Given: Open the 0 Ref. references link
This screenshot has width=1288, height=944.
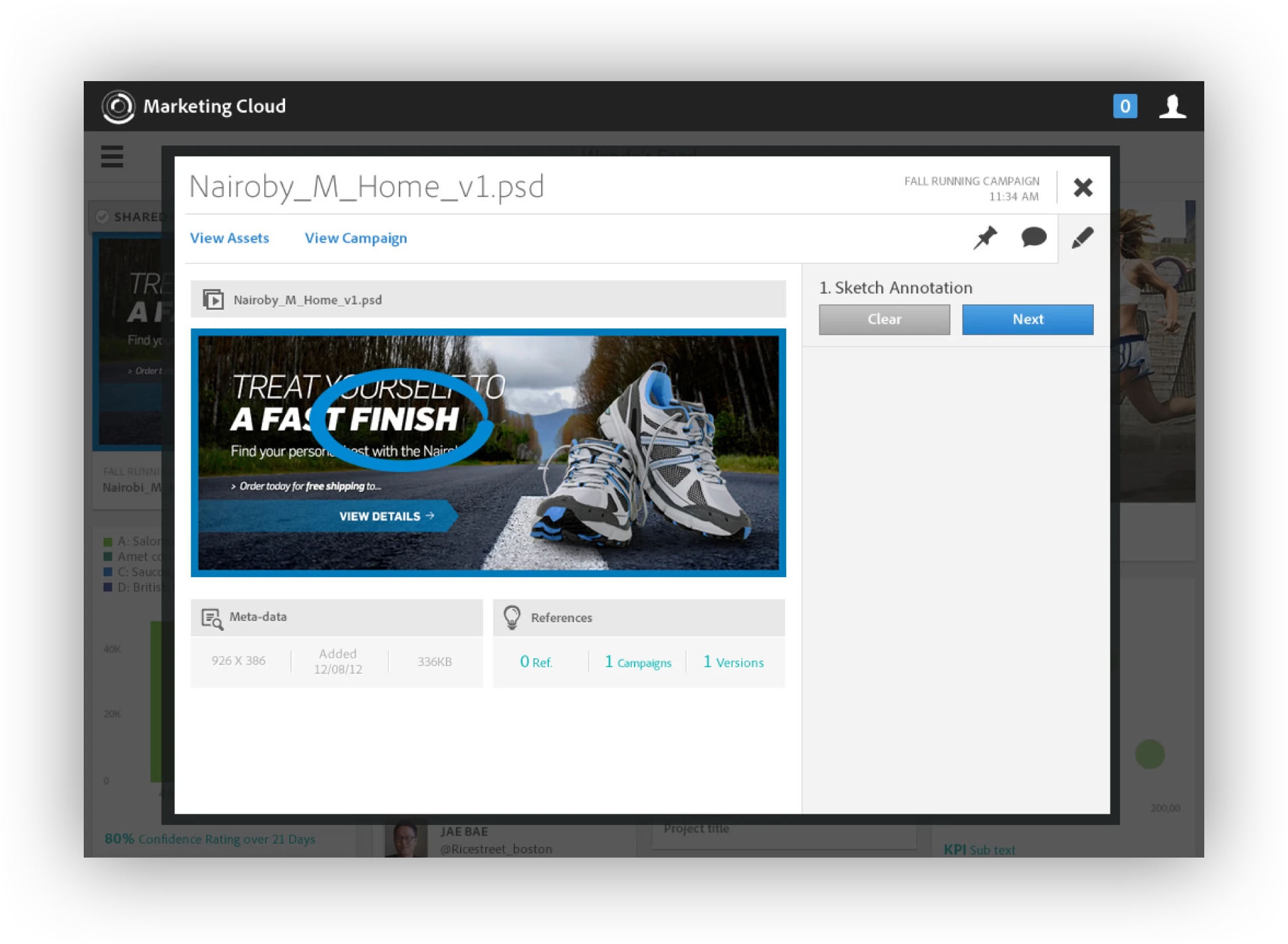Looking at the screenshot, I should click(x=536, y=662).
